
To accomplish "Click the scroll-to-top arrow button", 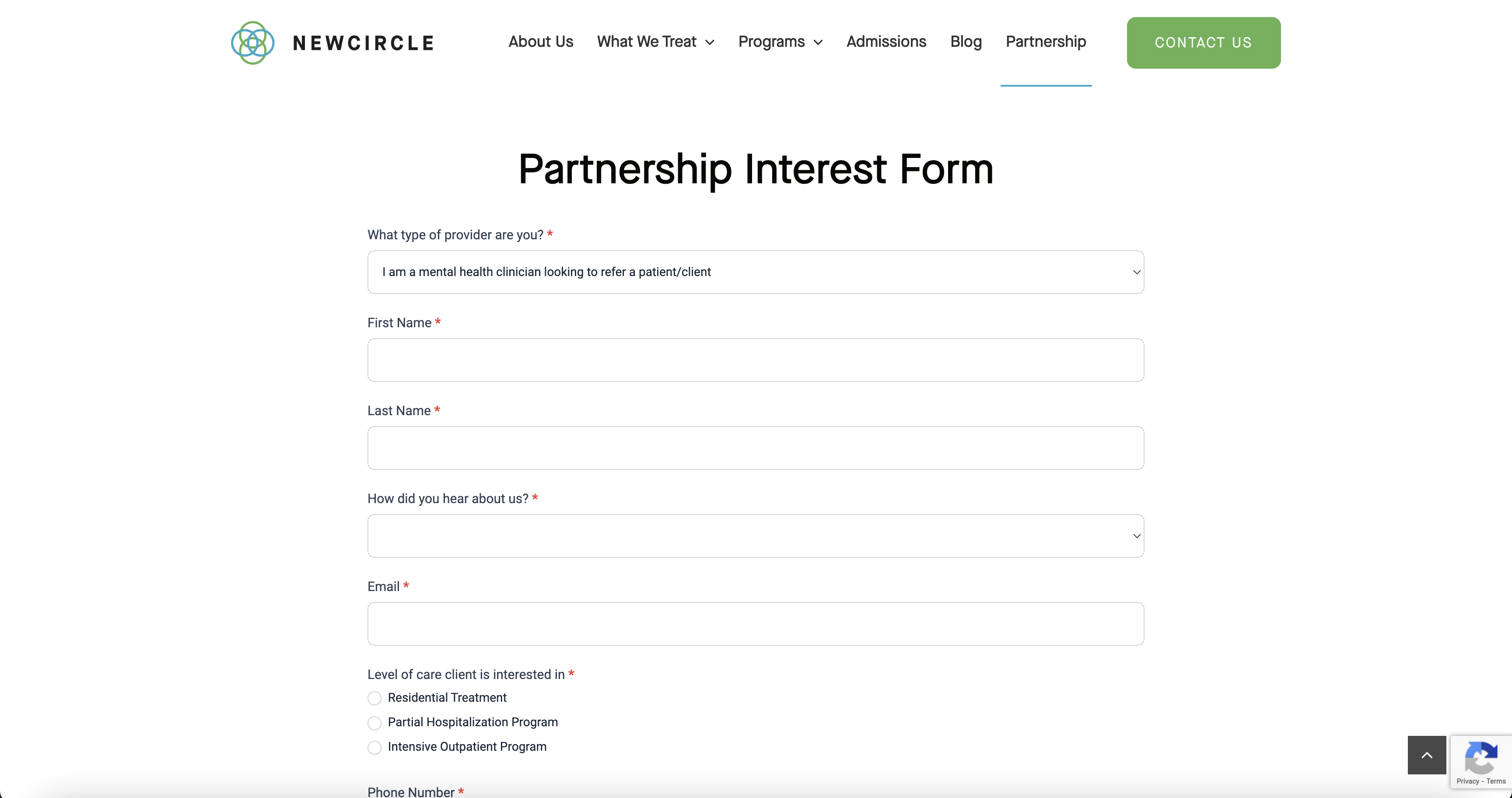I will (x=1426, y=755).
